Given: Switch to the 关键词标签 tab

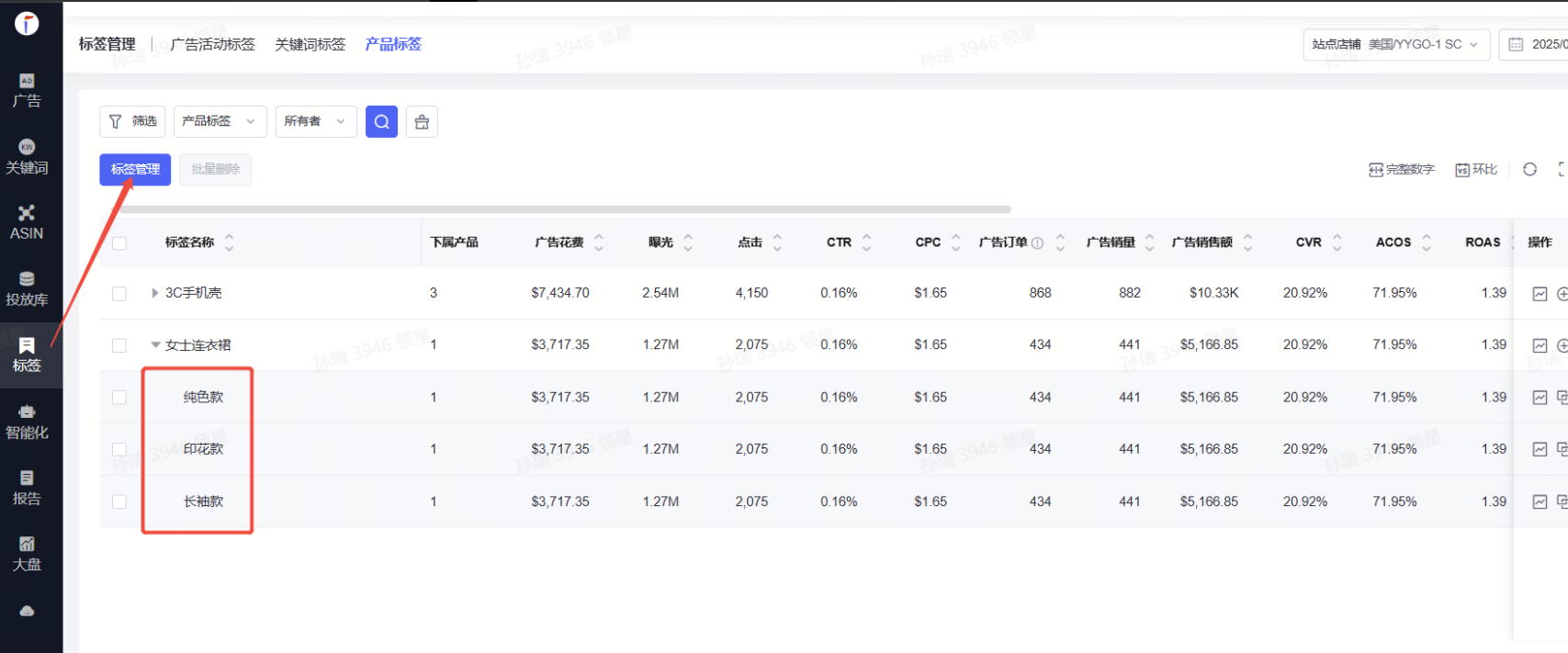Looking at the screenshot, I should (310, 44).
